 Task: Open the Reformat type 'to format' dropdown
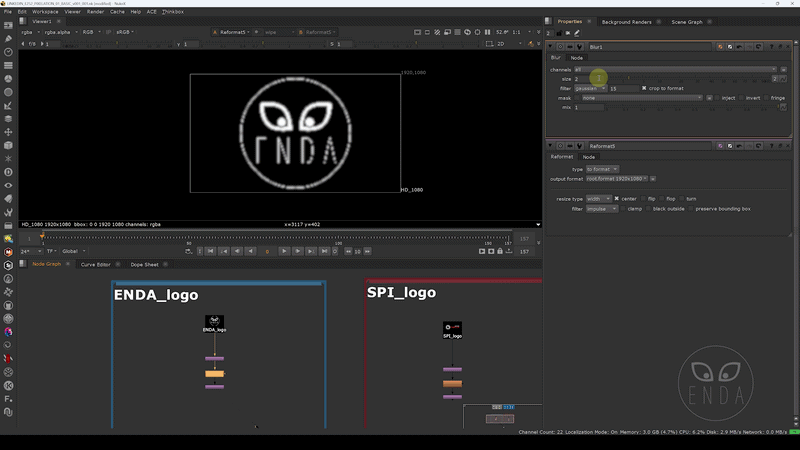coord(602,169)
